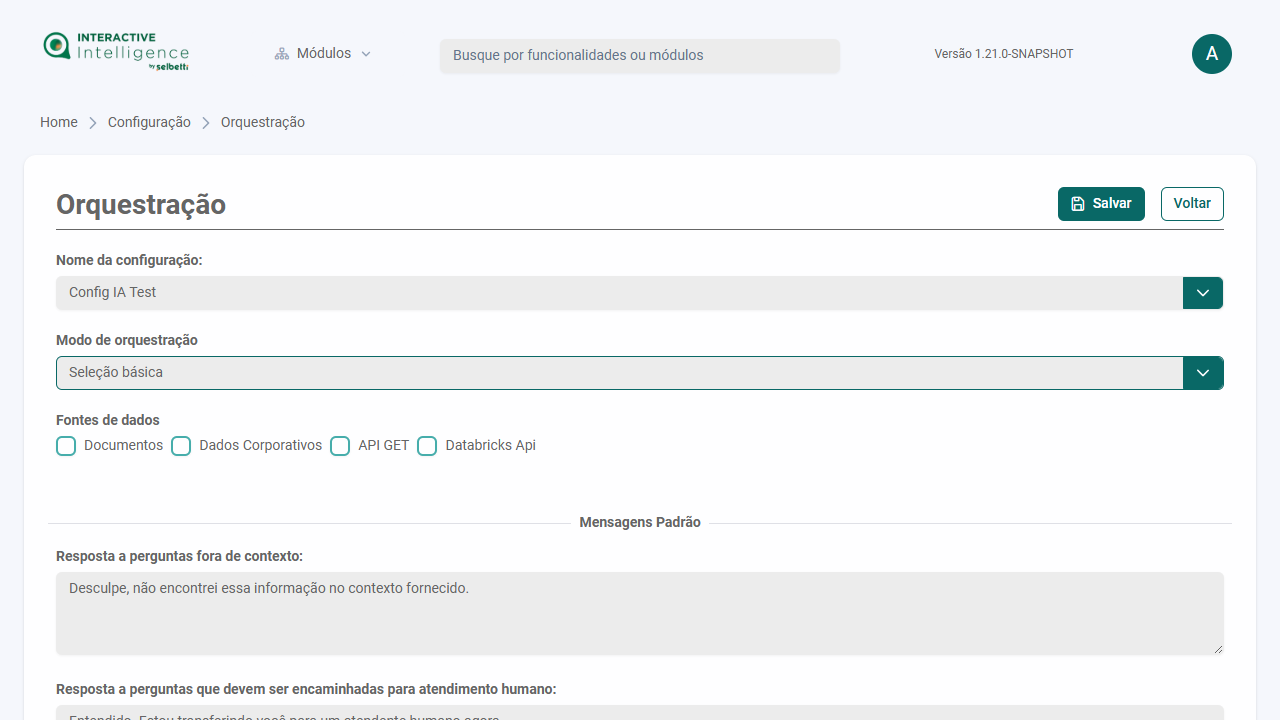The image size is (1280, 720).
Task: Click the Mensagens Padrão section label
Action: [x=640, y=523]
